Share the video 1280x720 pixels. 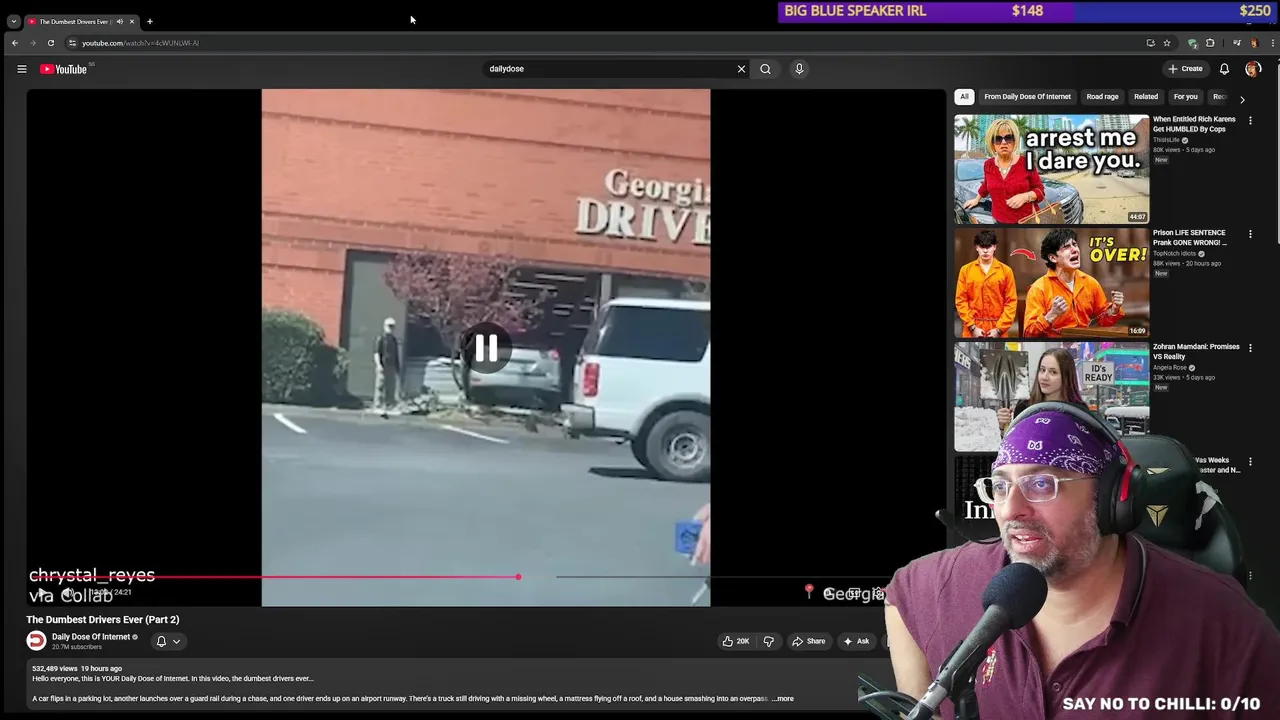tap(809, 641)
